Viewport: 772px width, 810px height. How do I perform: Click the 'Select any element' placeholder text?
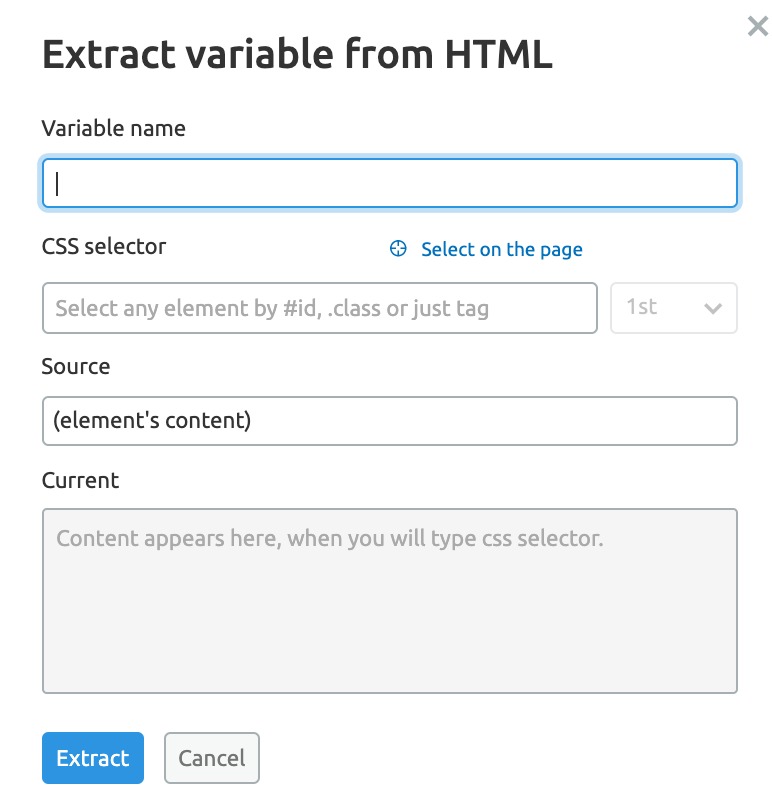pos(272,308)
